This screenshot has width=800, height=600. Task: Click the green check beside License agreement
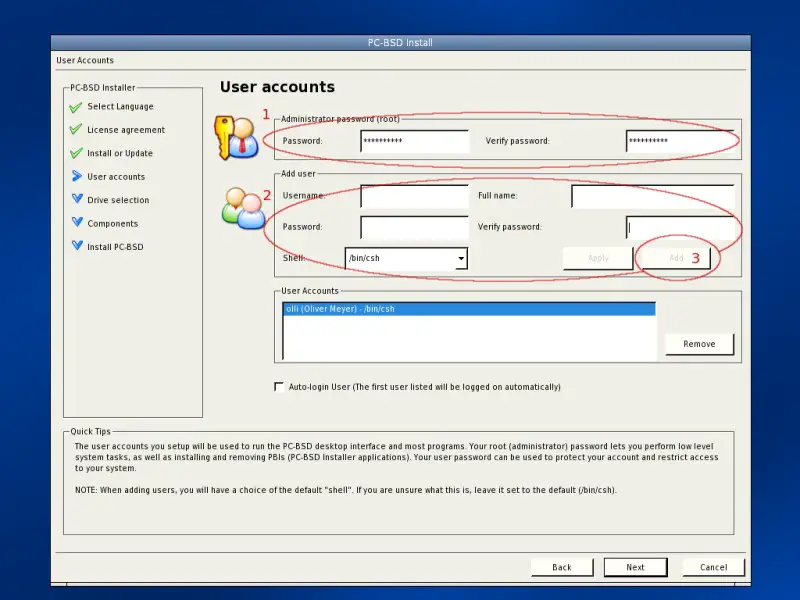click(x=76, y=129)
